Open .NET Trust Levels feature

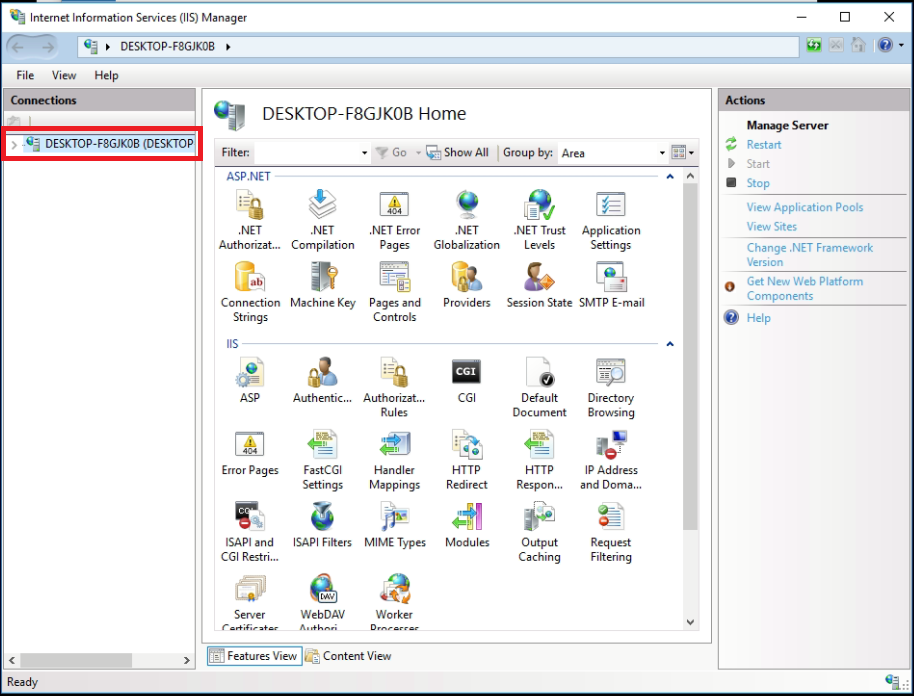coord(539,220)
